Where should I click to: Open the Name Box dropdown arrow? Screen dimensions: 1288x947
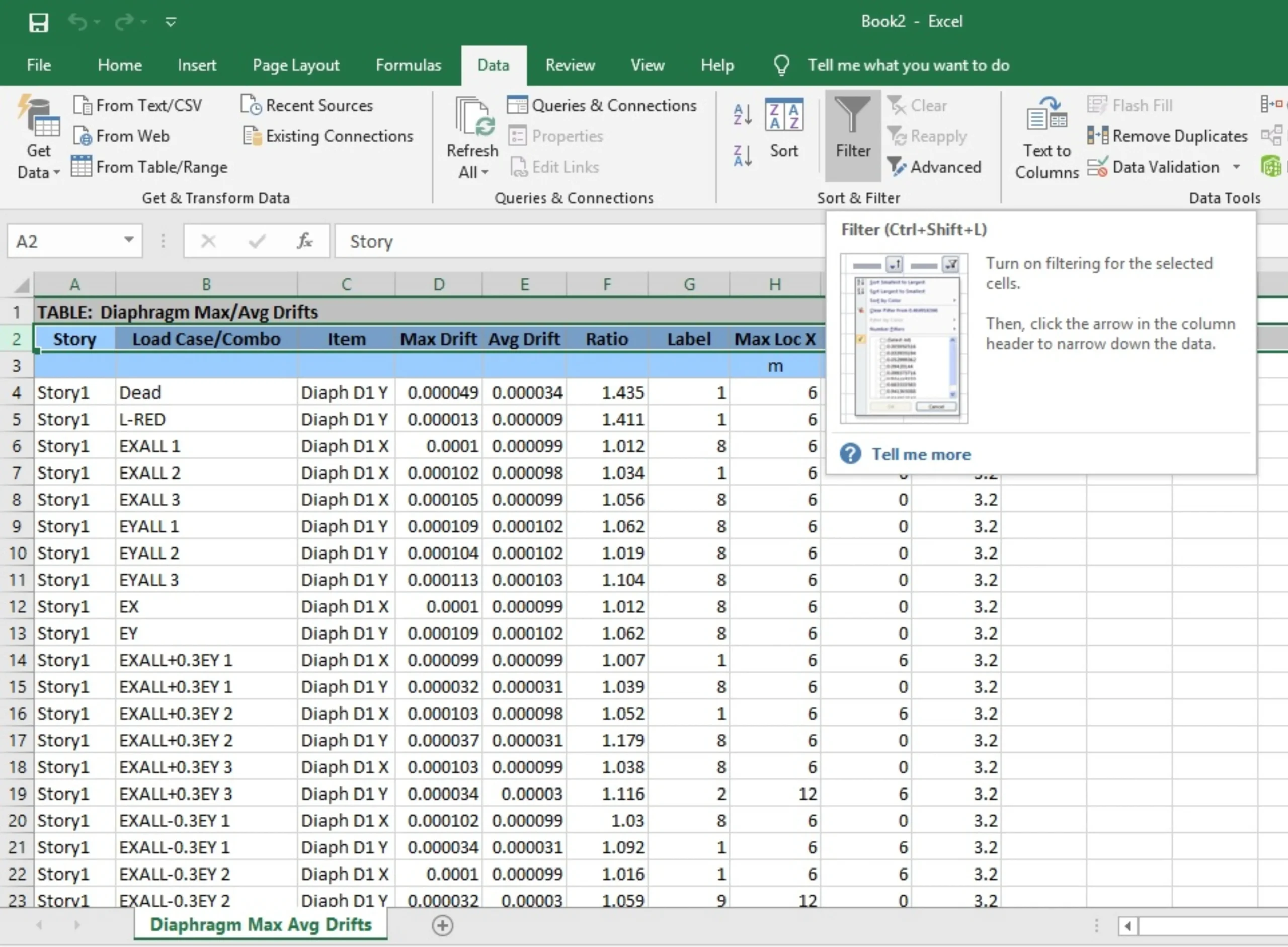coord(129,240)
